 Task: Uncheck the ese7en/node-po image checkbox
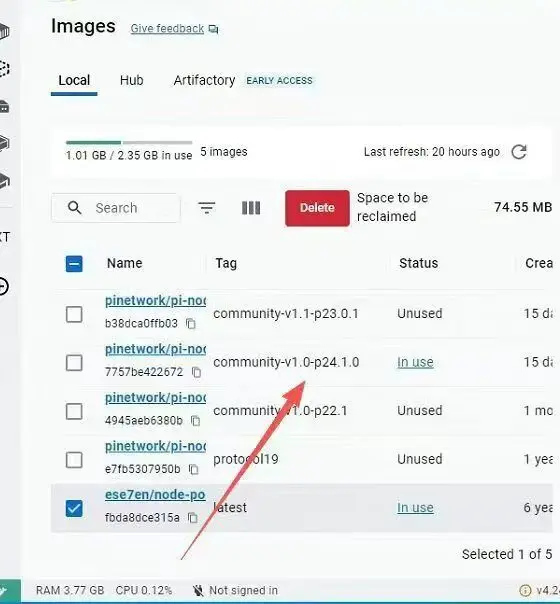[74, 508]
